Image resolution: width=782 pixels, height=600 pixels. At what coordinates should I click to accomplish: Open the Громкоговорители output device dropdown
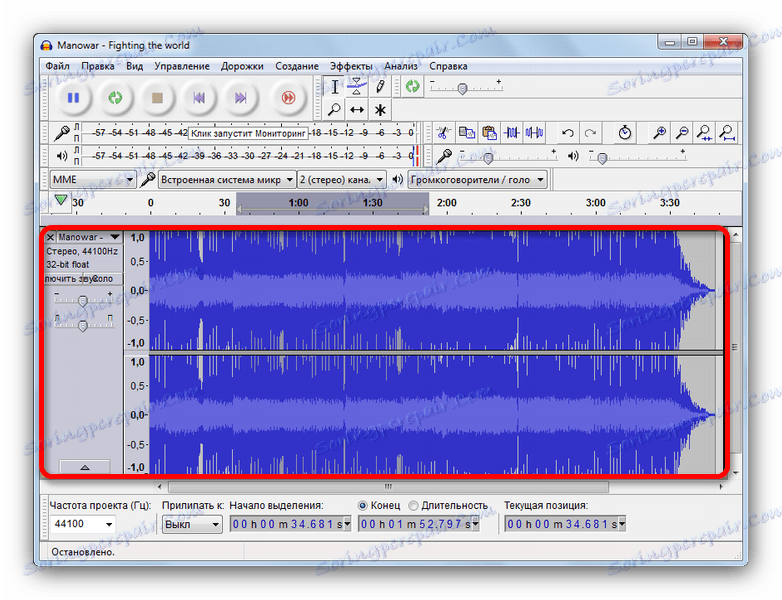point(477,180)
